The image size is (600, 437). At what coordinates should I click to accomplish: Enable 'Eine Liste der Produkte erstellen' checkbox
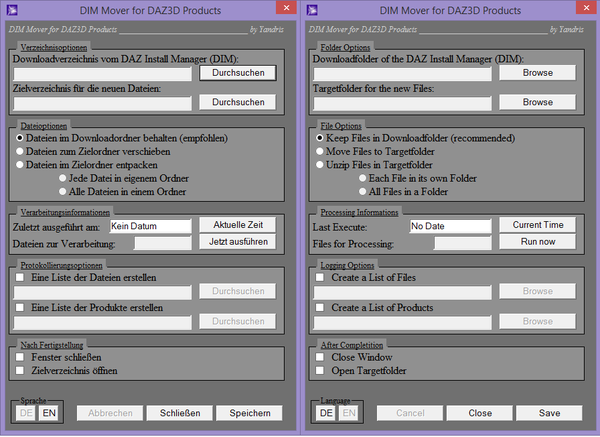pyautogui.click(x=20, y=308)
